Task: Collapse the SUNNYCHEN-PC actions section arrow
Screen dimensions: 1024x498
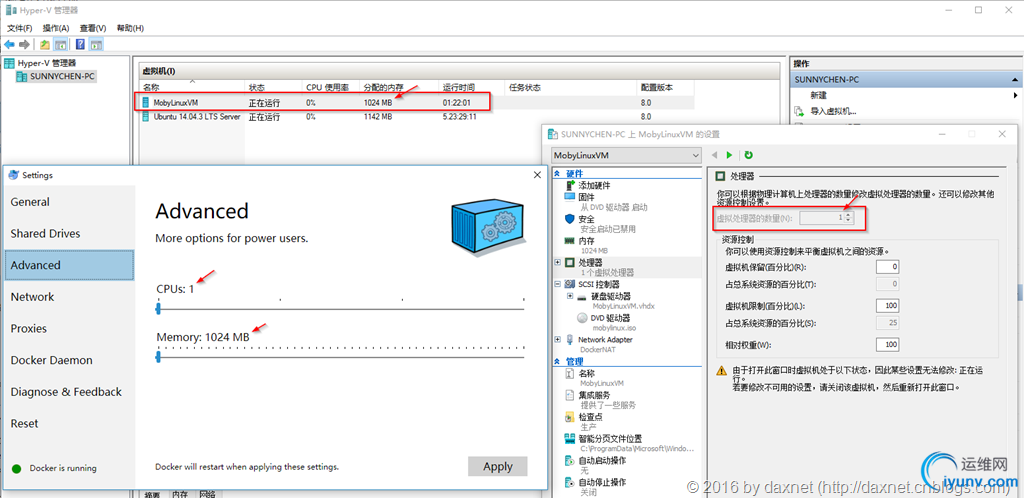Action: 1014,80
